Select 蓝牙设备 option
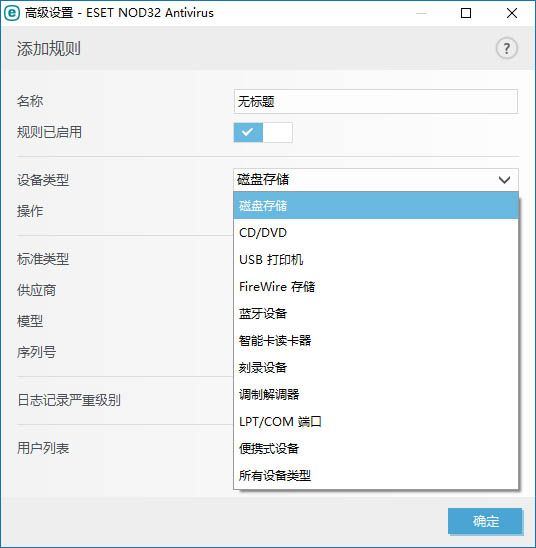The image size is (536, 548). 376,313
